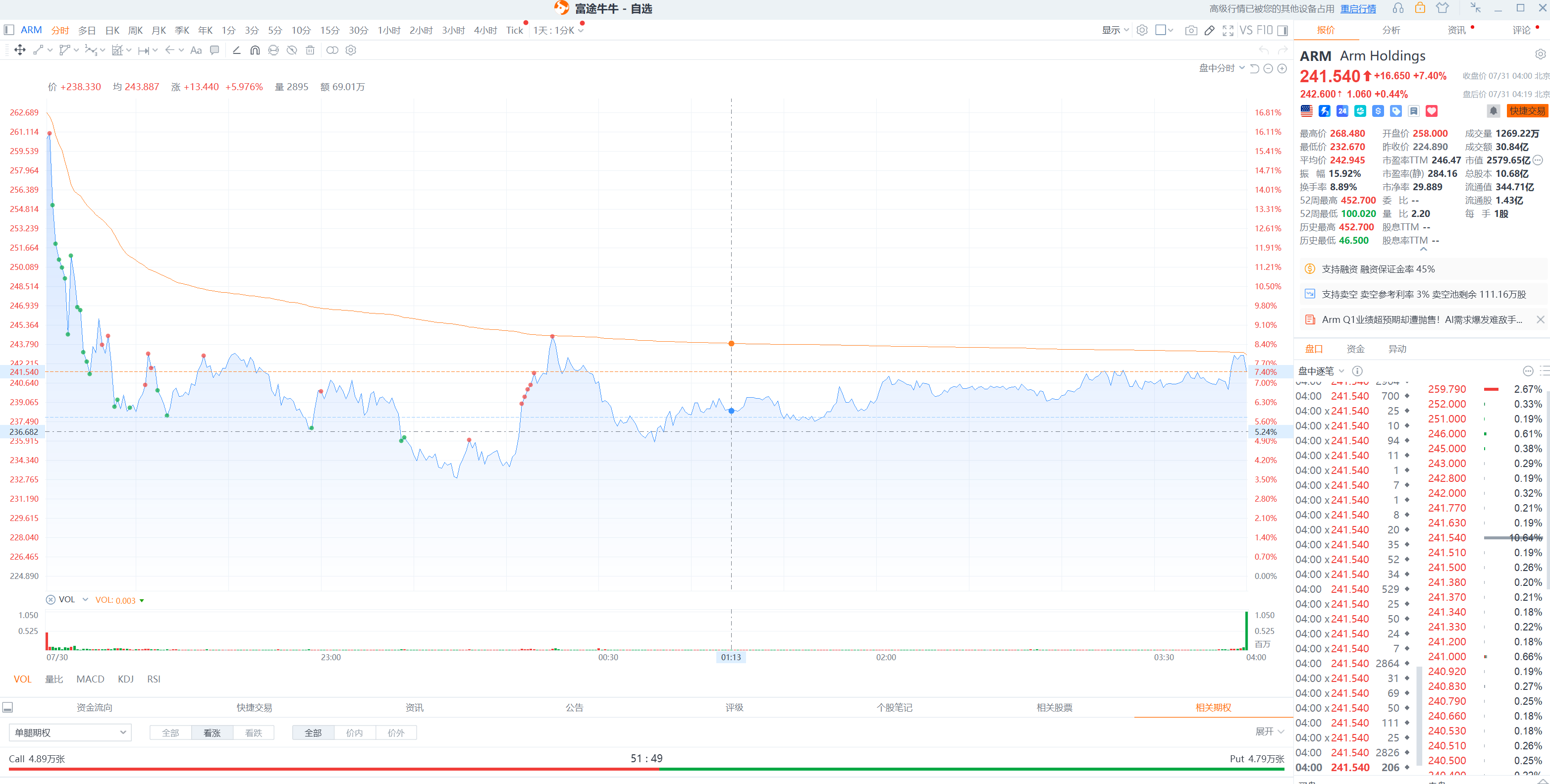
Task: Hide all drawings with the eye-slash icon
Action: click(292, 50)
